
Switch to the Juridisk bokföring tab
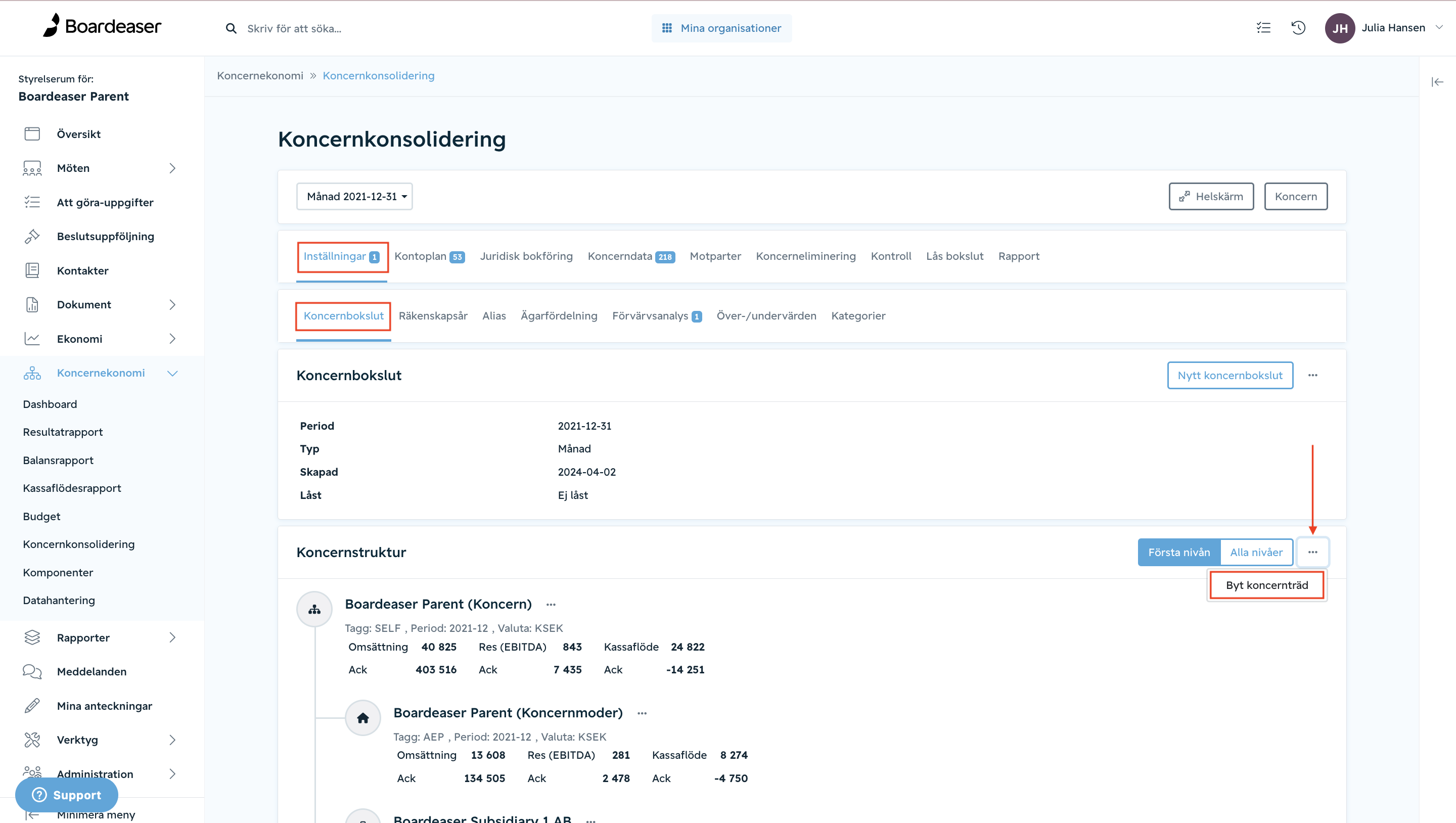point(526,256)
